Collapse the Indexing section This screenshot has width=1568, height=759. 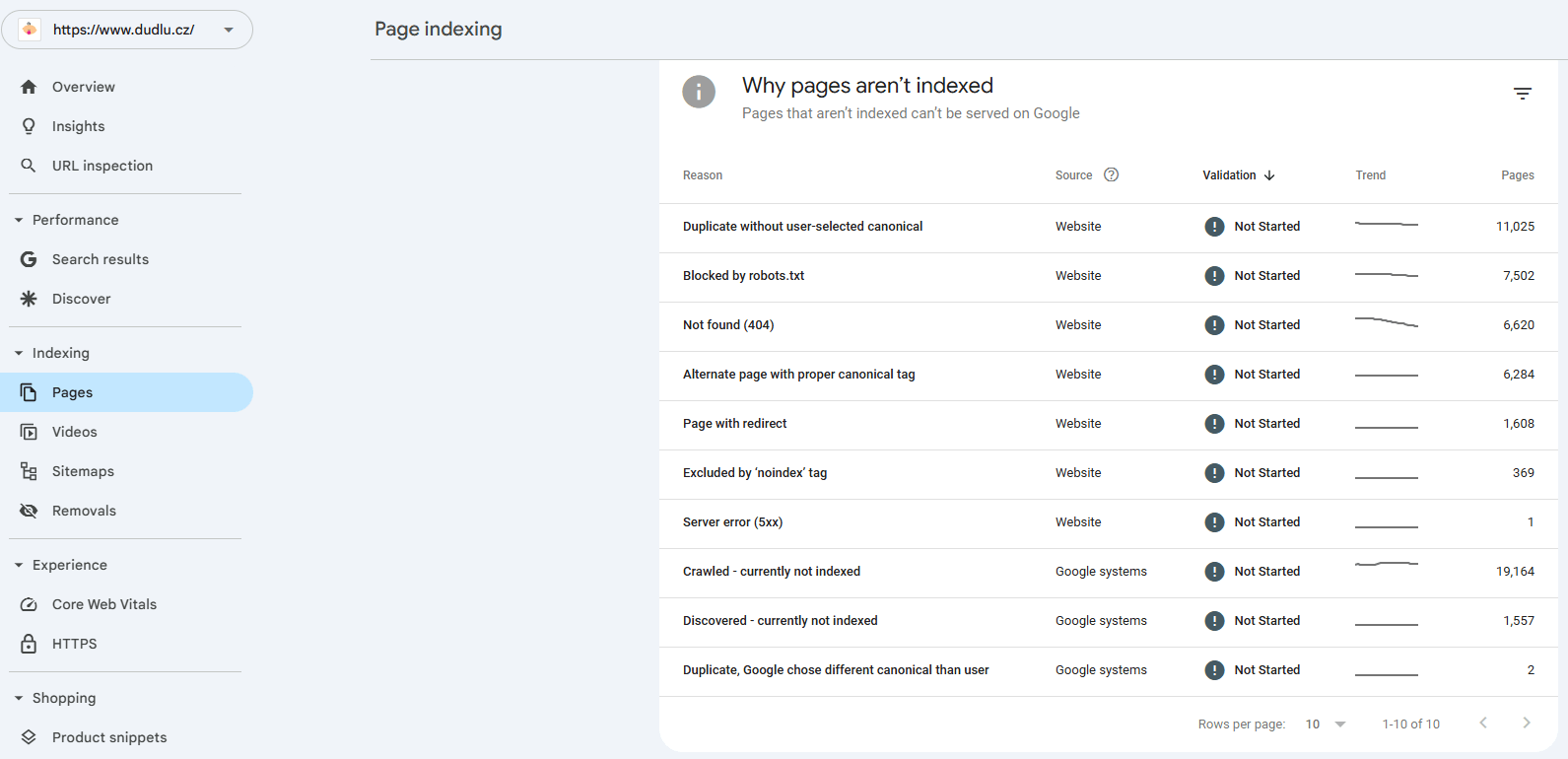(19, 353)
